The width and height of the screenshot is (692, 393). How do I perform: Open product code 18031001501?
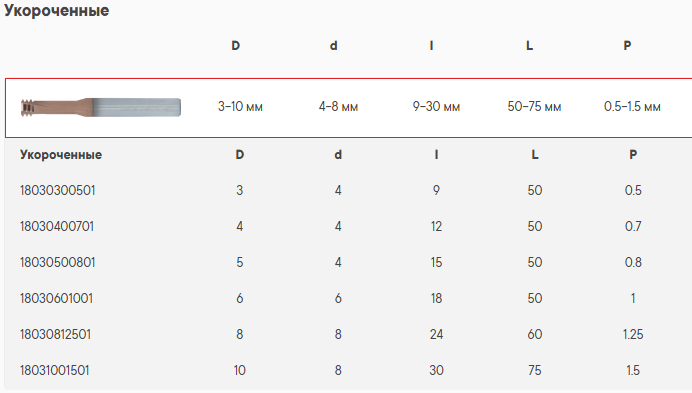click(54, 370)
